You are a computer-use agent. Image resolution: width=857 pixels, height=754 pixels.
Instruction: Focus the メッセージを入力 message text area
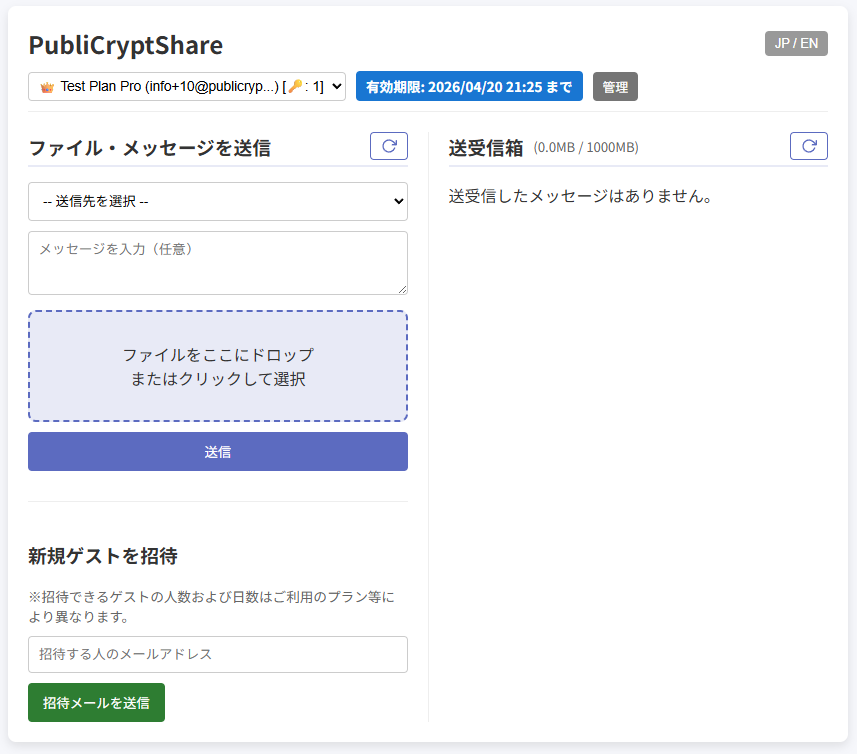click(x=218, y=262)
